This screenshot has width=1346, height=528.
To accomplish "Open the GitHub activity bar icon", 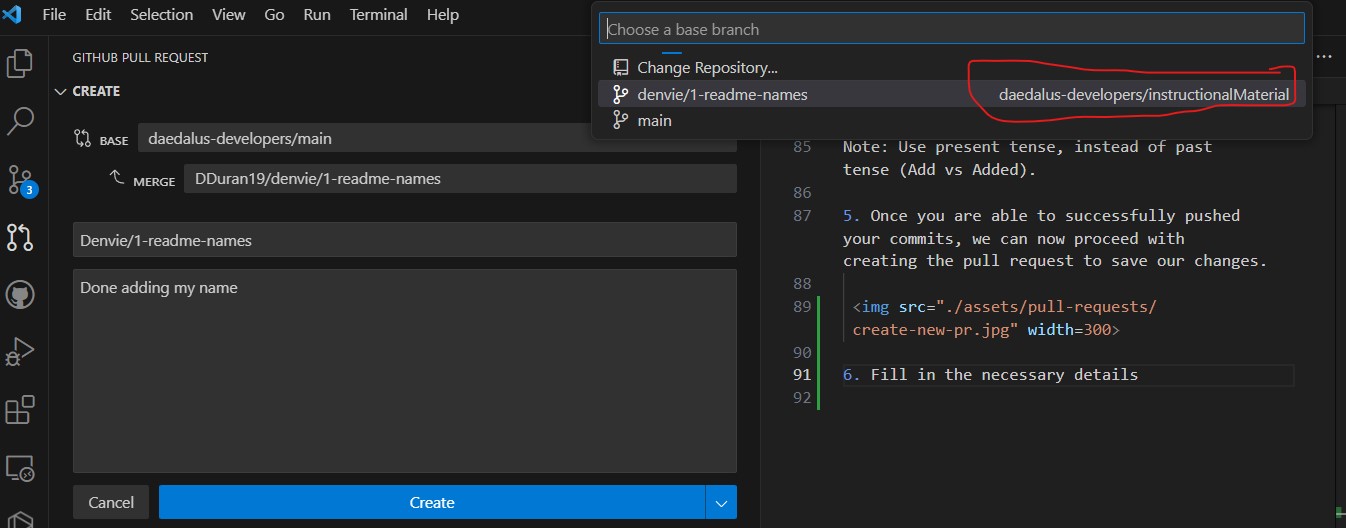I will click(x=20, y=295).
